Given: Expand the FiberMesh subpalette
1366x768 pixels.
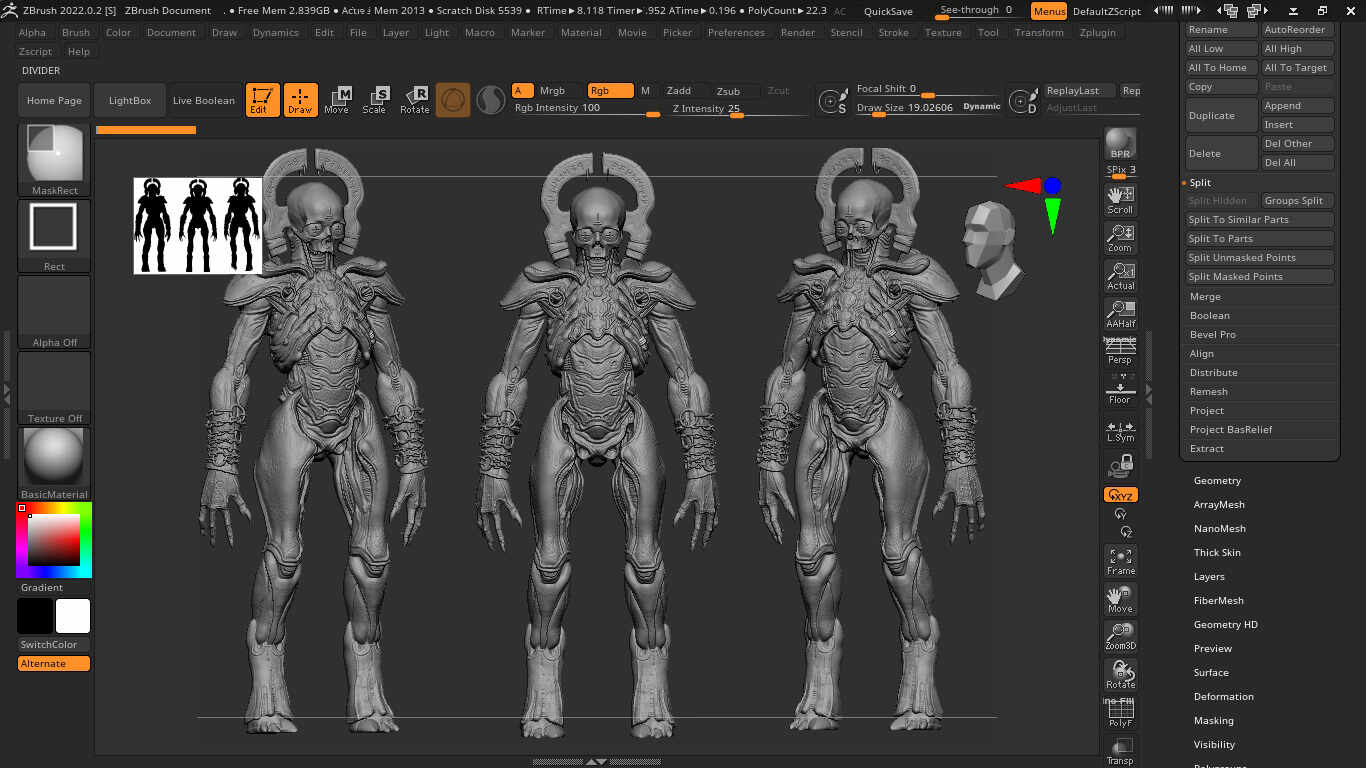Looking at the screenshot, I should pos(1218,601).
